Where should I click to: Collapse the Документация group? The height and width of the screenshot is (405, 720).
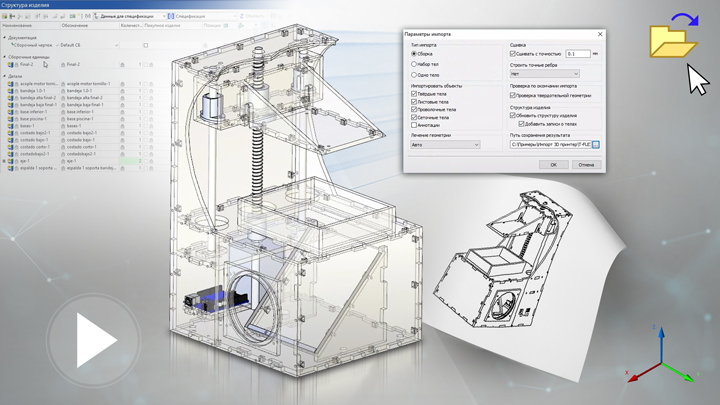coord(5,38)
